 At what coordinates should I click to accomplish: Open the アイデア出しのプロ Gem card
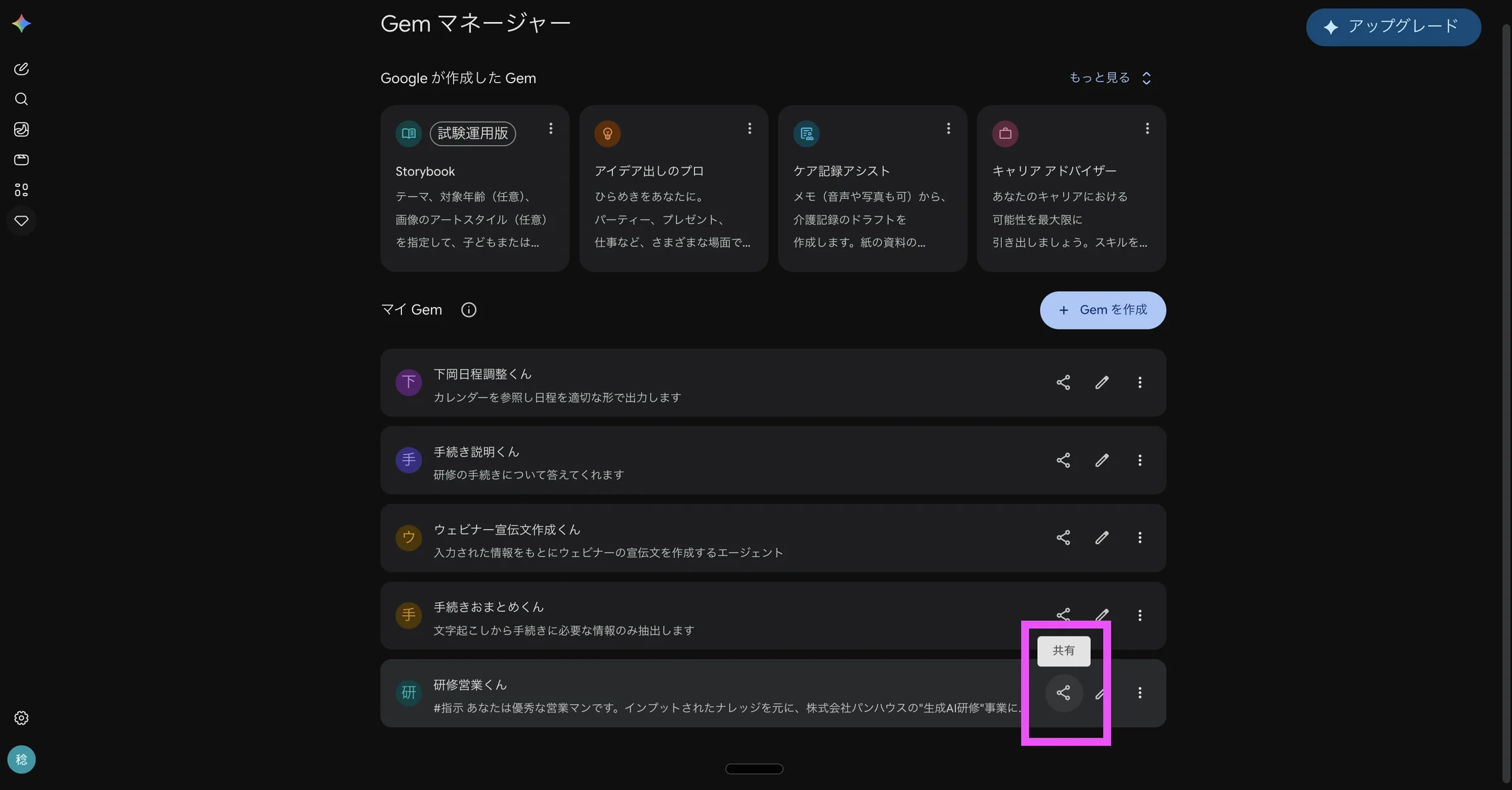tap(673, 188)
